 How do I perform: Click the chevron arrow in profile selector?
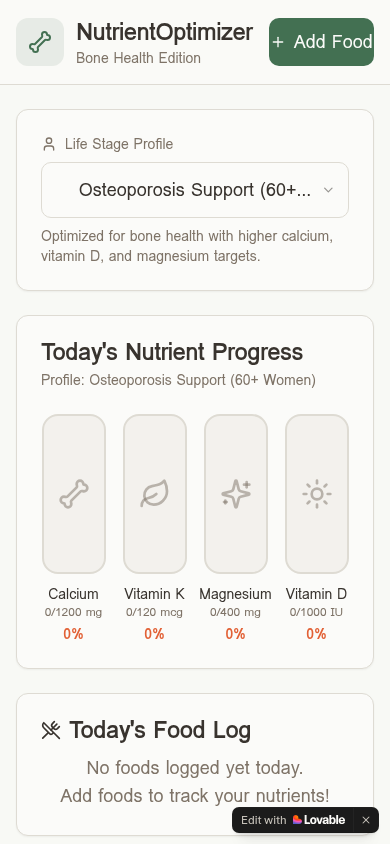pyautogui.click(x=328, y=190)
